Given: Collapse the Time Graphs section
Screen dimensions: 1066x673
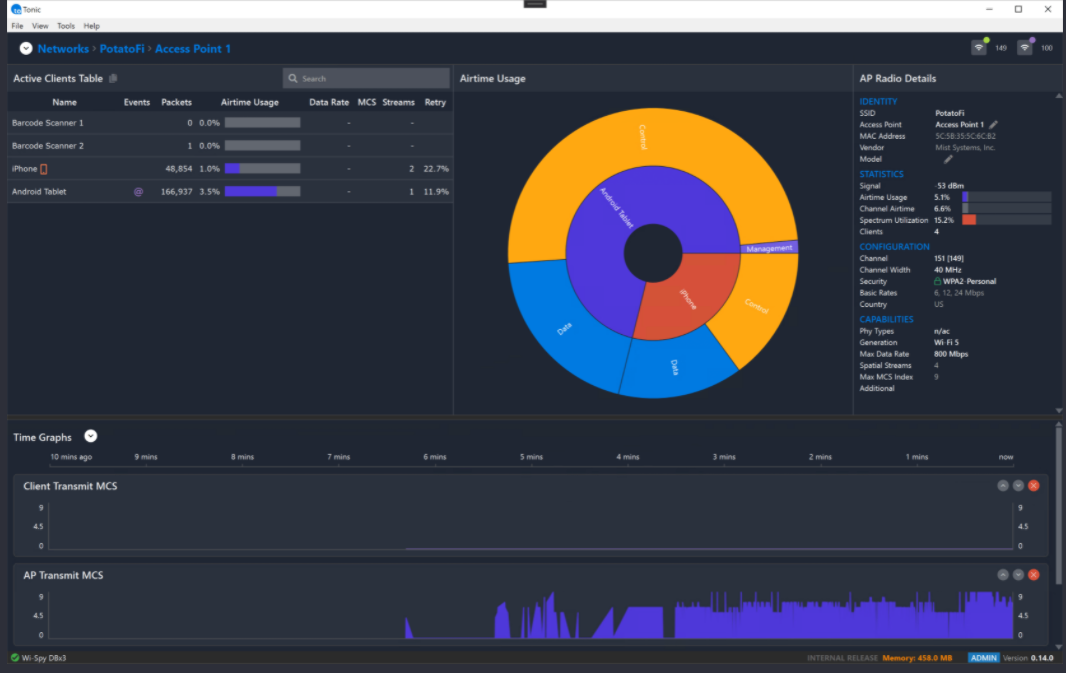Looking at the screenshot, I should 90,436.
